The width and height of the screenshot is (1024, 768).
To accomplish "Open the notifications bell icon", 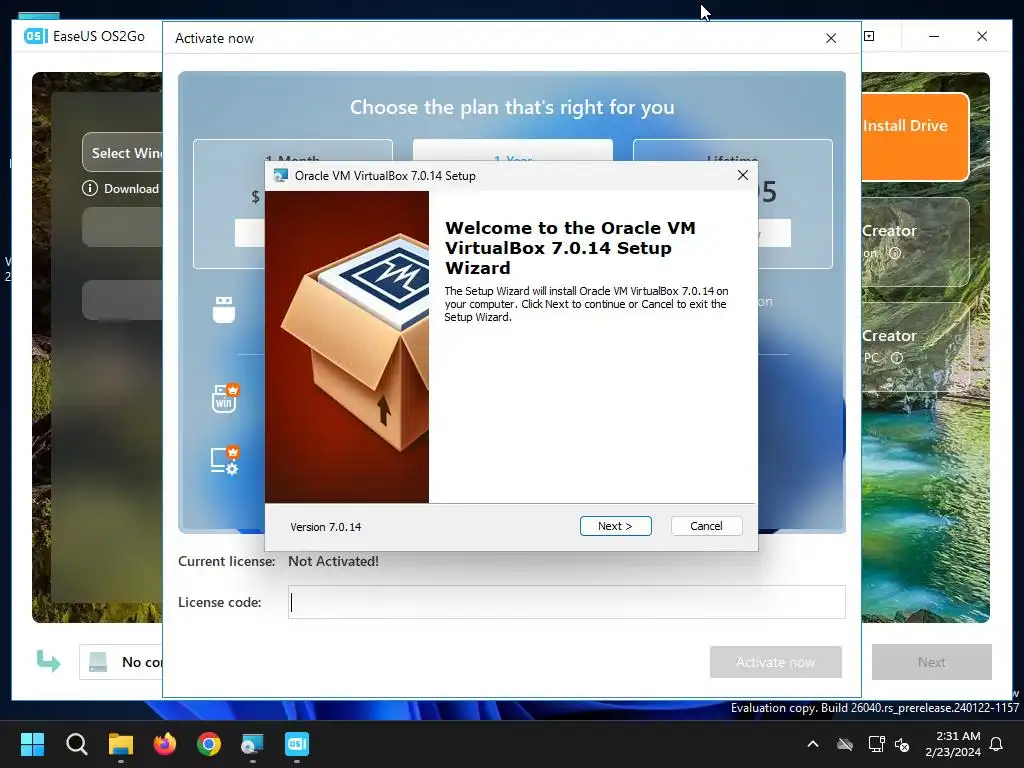I will [x=997, y=744].
